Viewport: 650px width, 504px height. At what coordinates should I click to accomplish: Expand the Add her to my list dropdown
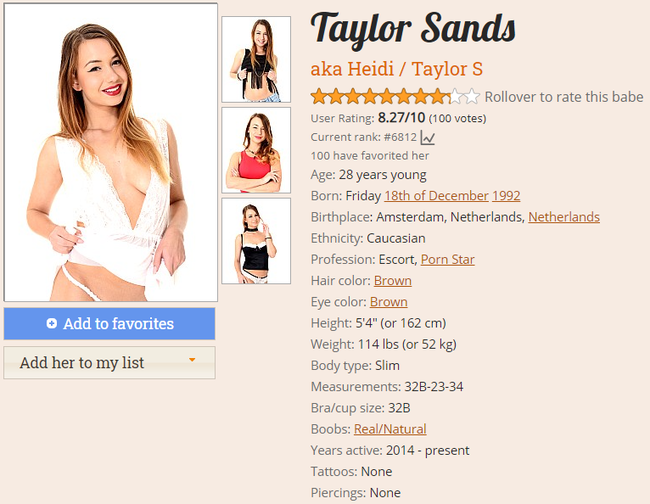click(109, 363)
